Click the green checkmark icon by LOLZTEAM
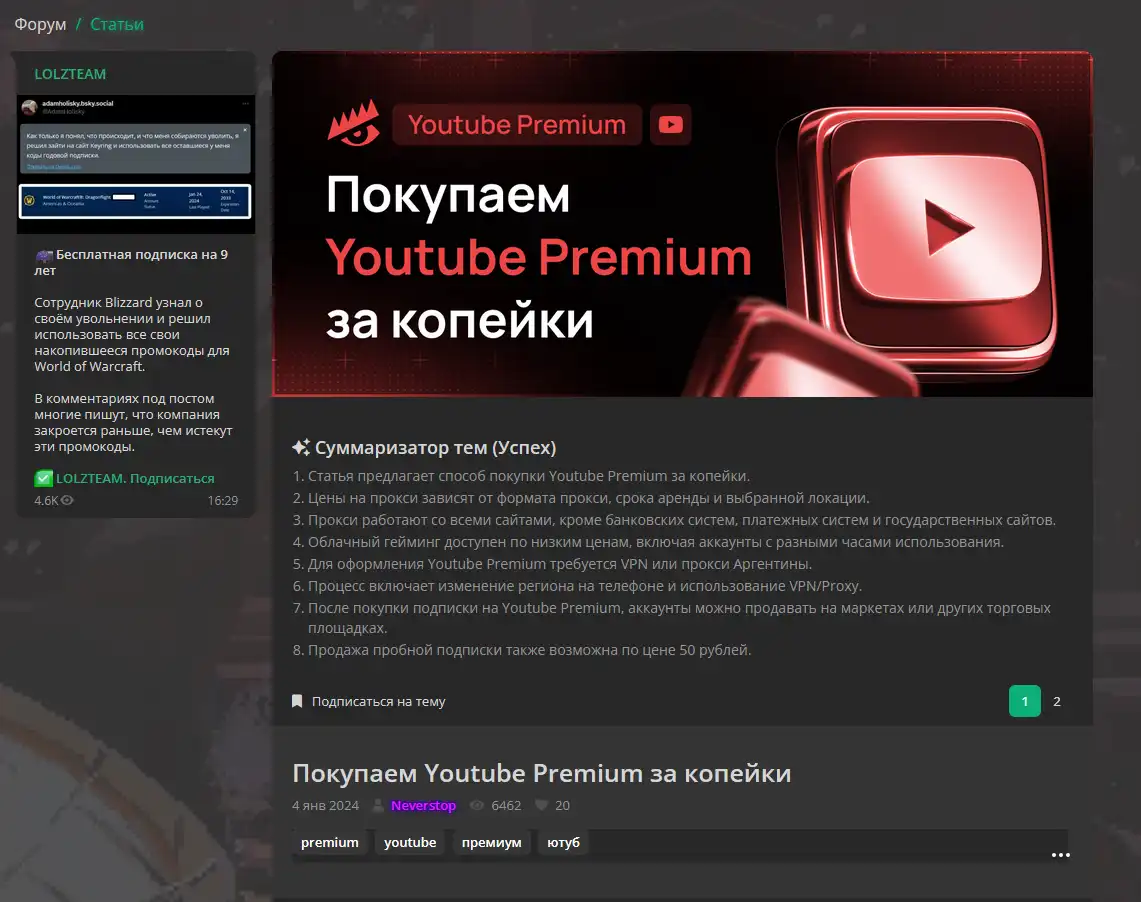 43,479
